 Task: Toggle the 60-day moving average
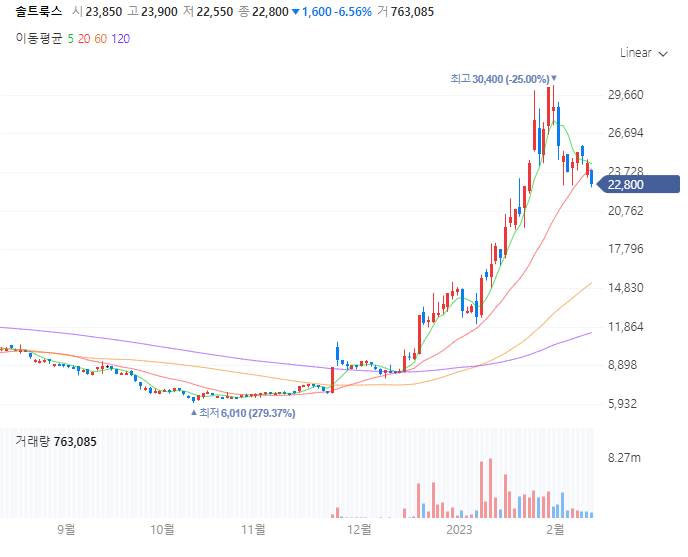point(100,39)
